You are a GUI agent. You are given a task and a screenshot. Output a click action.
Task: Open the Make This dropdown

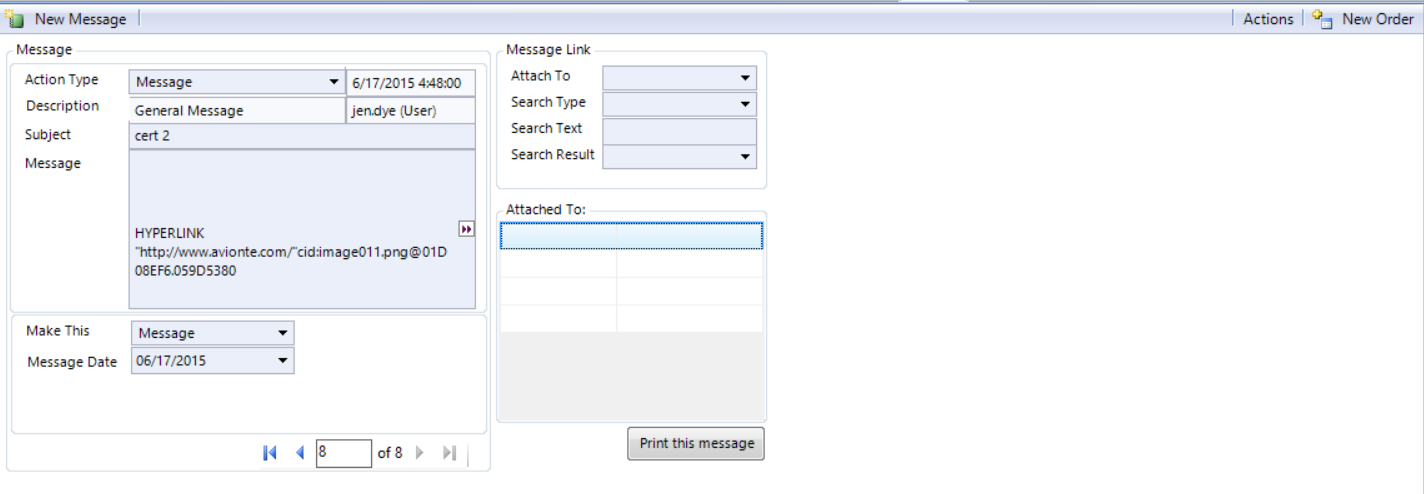pyautogui.click(x=283, y=333)
